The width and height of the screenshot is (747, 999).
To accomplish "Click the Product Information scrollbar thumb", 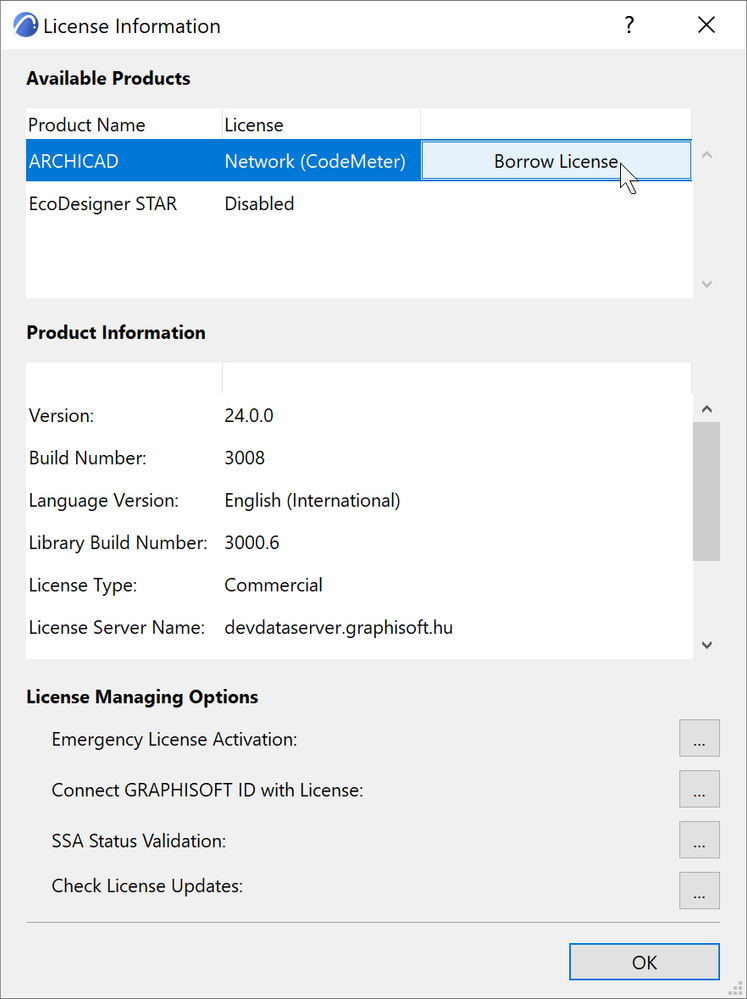I will point(707,490).
